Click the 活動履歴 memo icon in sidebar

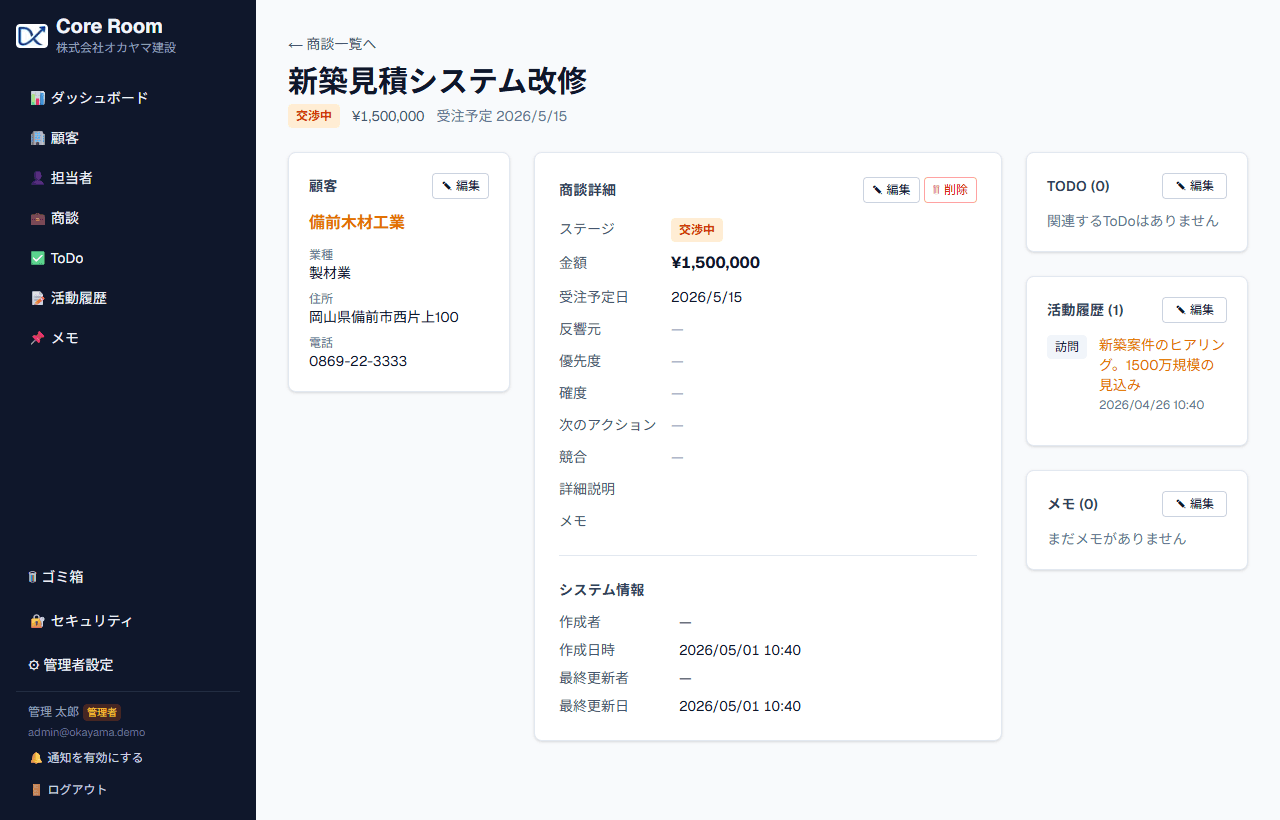click(x=37, y=298)
